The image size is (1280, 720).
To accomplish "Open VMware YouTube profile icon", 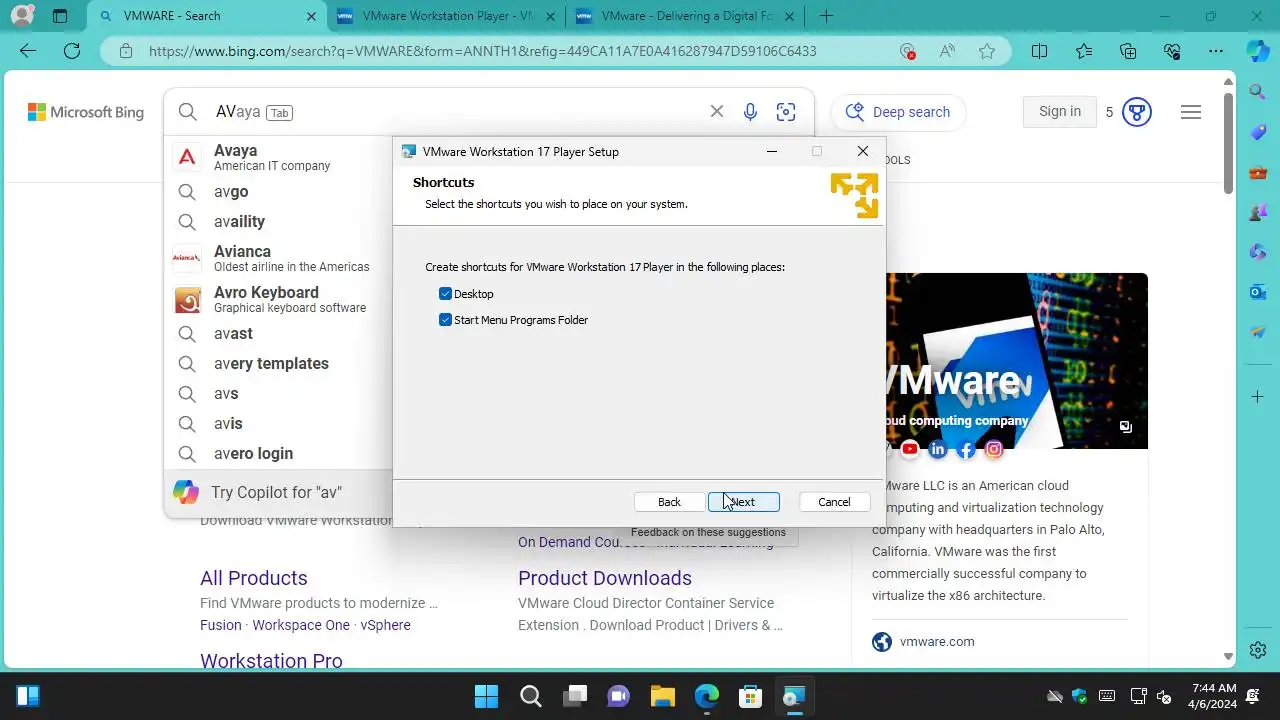I will pyautogui.click(x=910, y=450).
